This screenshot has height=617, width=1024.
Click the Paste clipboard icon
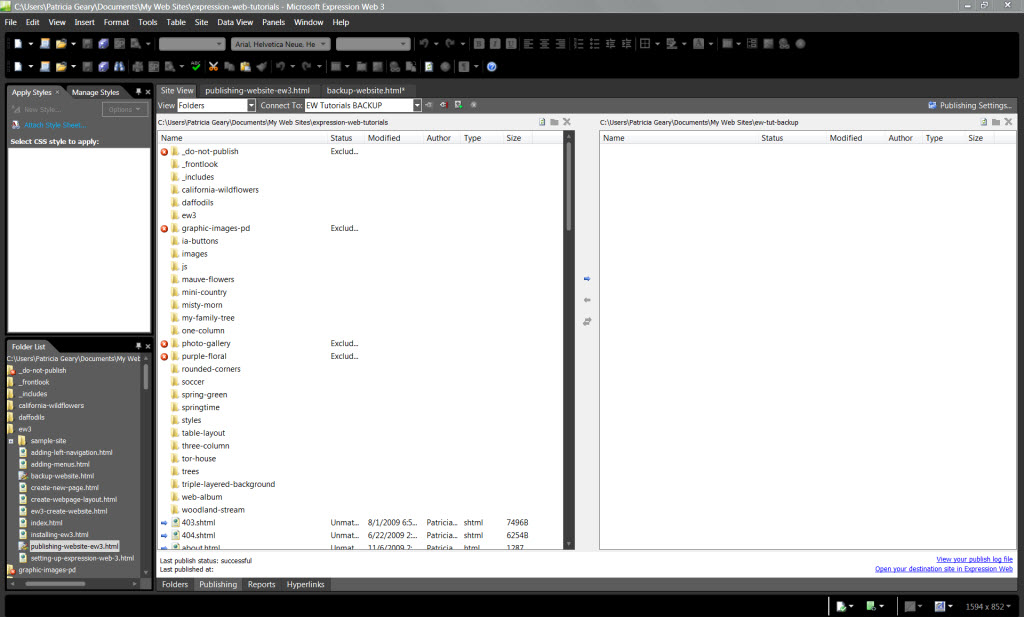(x=246, y=67)
